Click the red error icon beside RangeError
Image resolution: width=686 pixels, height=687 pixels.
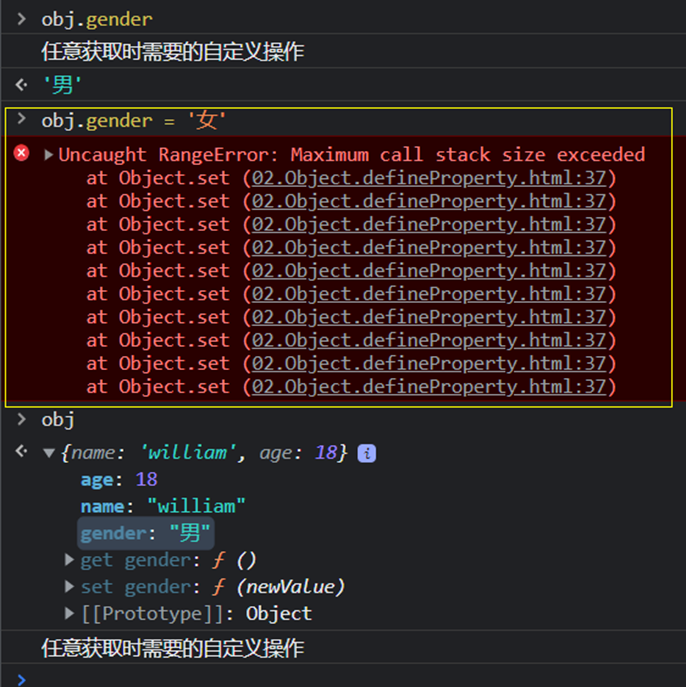(x=21, y=153)
